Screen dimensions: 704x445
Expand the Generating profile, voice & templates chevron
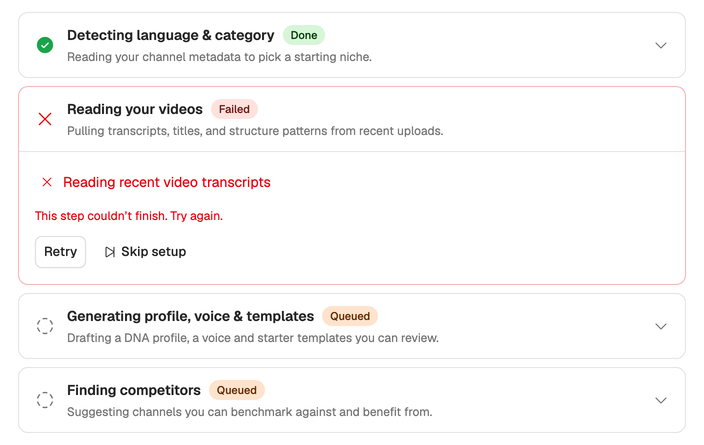point(660,326)
